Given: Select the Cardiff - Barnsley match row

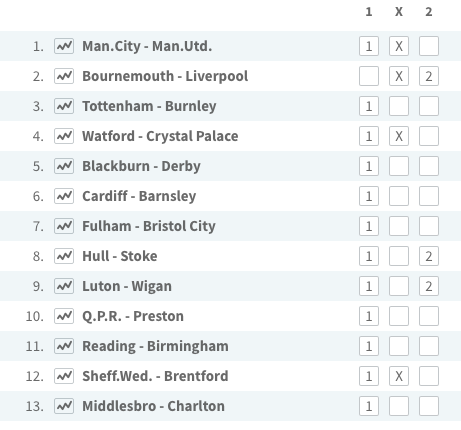Looking at the screenshot, I should click(x=230, y=196).
